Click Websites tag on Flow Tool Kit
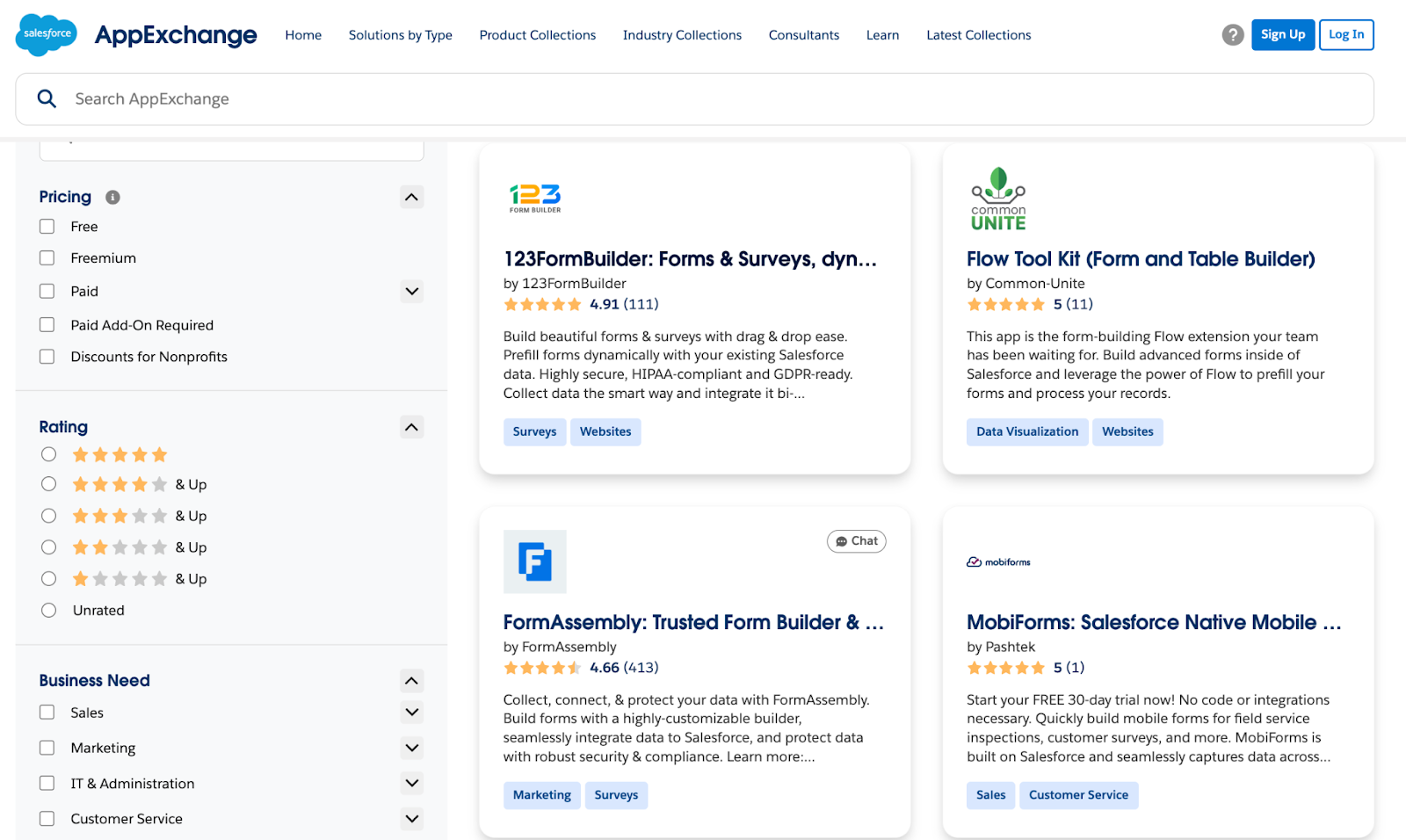 [1128, 431]
